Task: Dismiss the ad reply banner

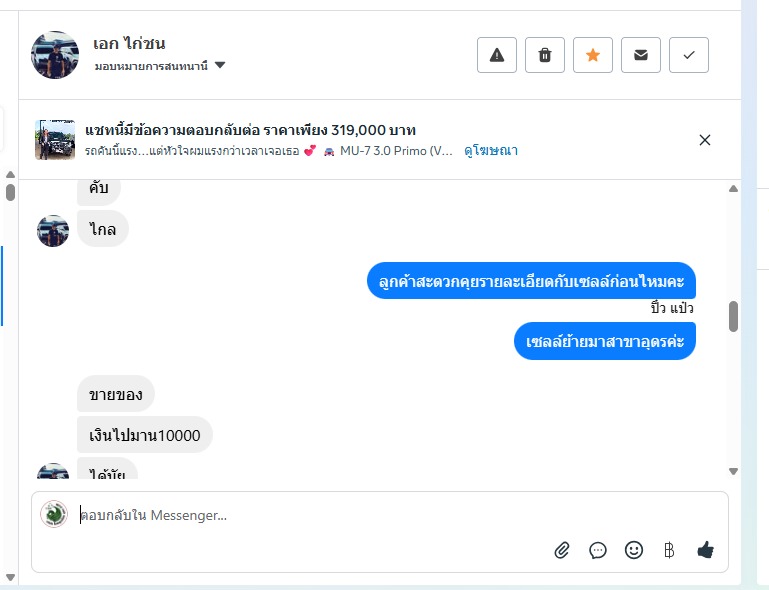Action: (705, 140)
